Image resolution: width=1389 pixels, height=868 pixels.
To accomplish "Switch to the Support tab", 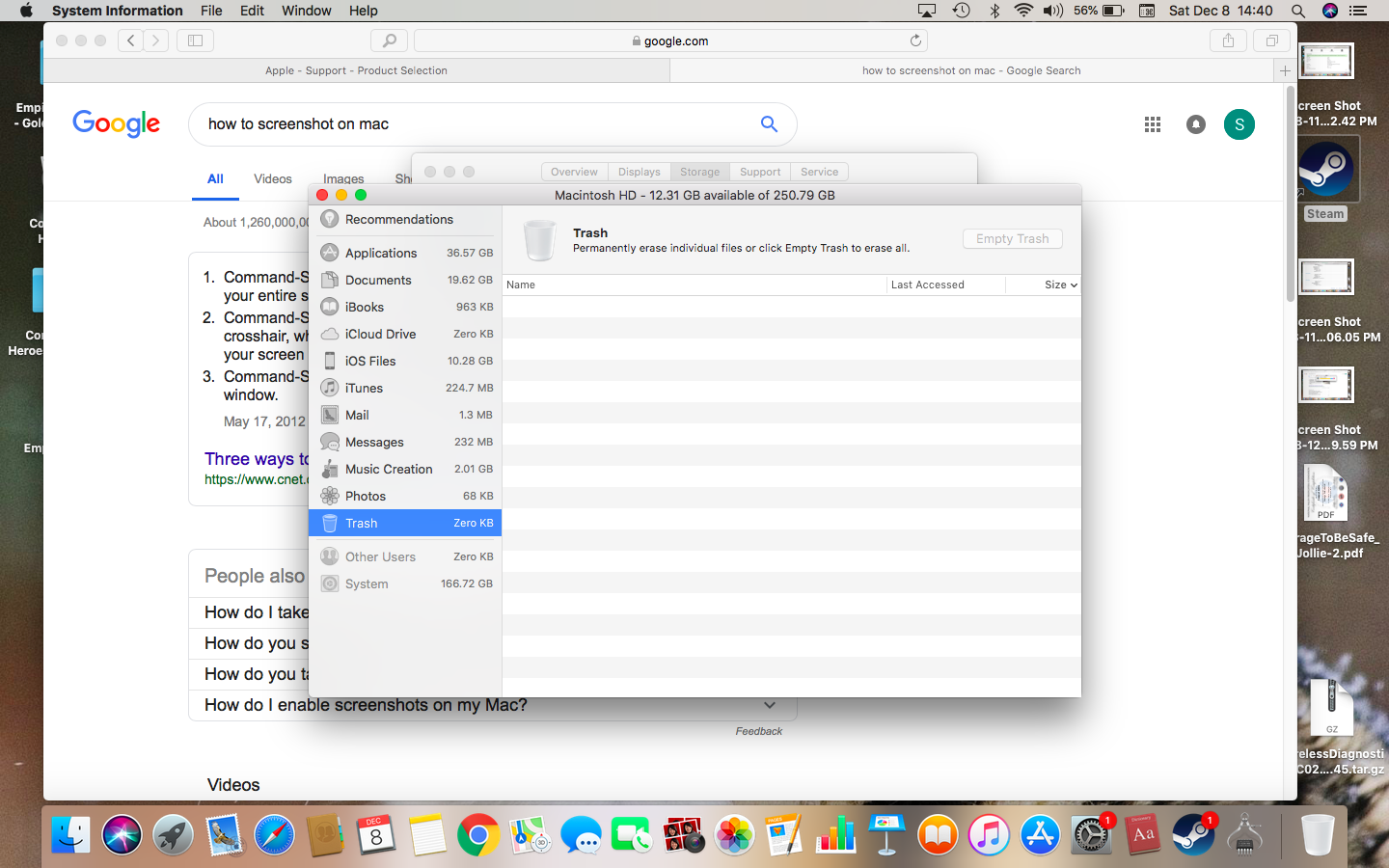I will [760, 172].
